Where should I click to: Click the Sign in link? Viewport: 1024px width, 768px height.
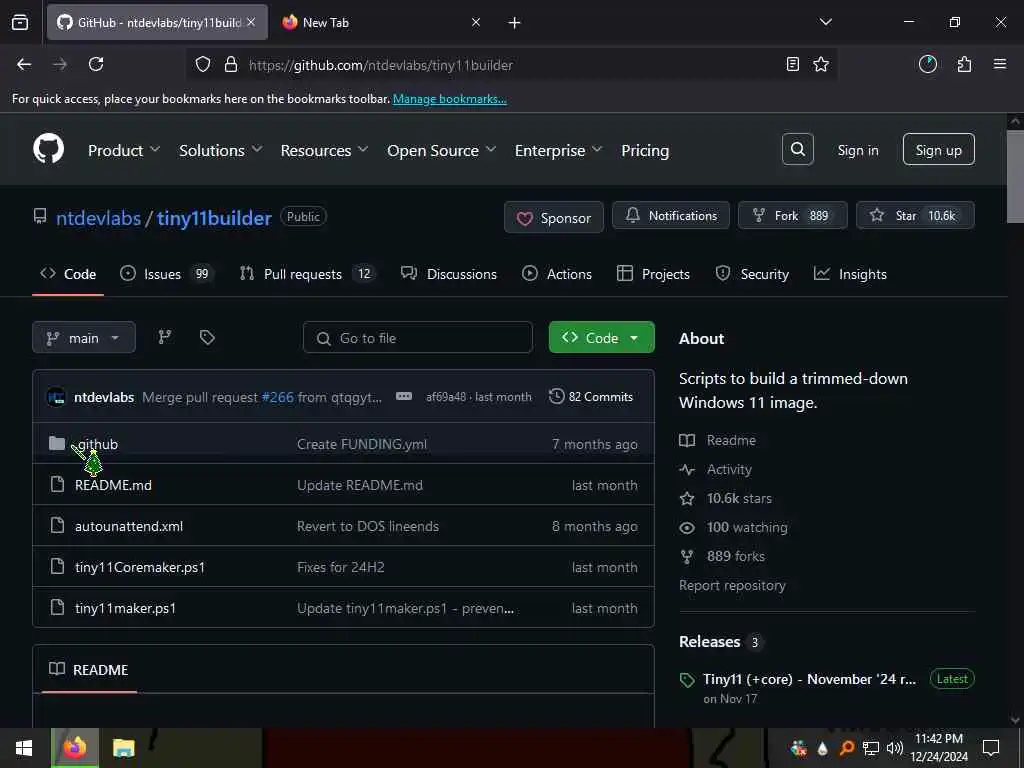point(857,150)
